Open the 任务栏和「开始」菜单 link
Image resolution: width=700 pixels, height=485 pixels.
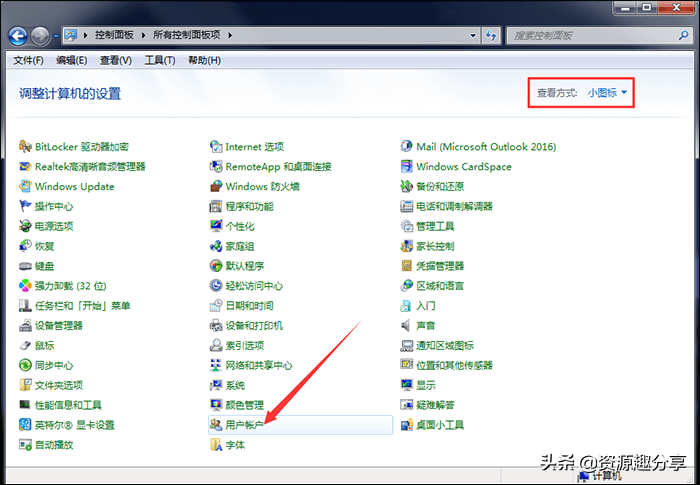[x=83, y=306]
